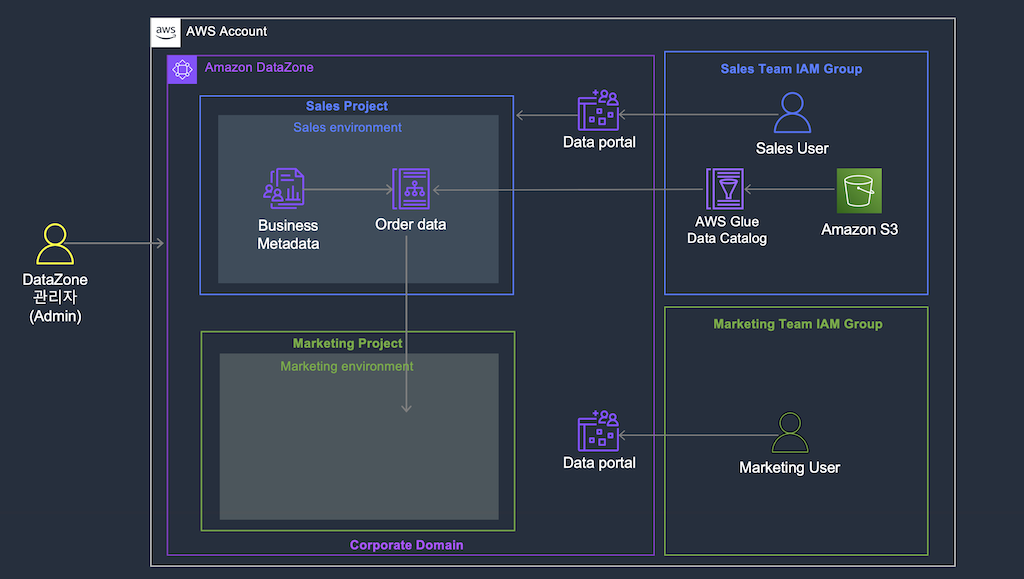Click 'Data portal' caption under upper portal icon
Viewport: 1024px width, 579px height.
[x=599, y=142]
